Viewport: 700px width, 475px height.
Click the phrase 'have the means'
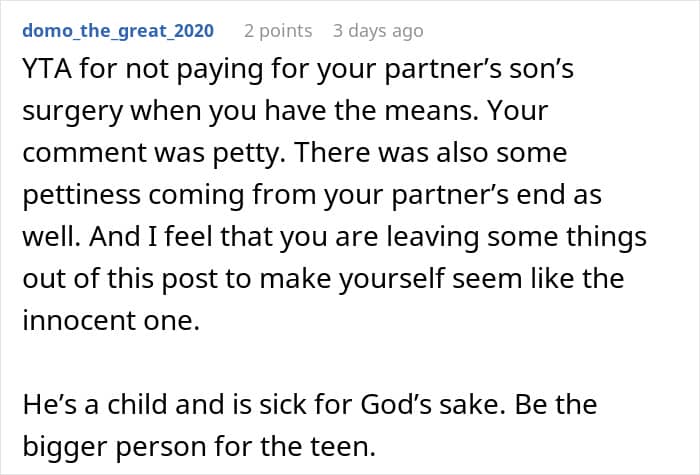coord(371,111)
